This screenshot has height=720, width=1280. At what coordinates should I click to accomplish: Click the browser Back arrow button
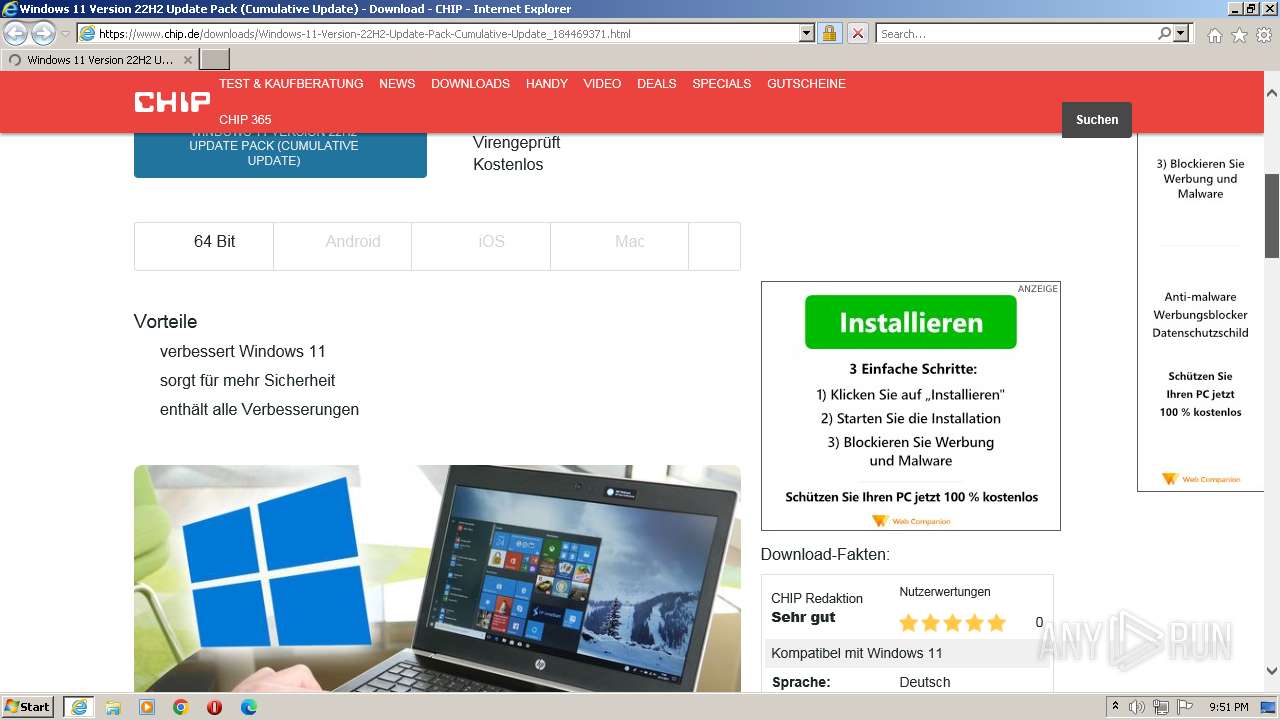coord(16,33)
